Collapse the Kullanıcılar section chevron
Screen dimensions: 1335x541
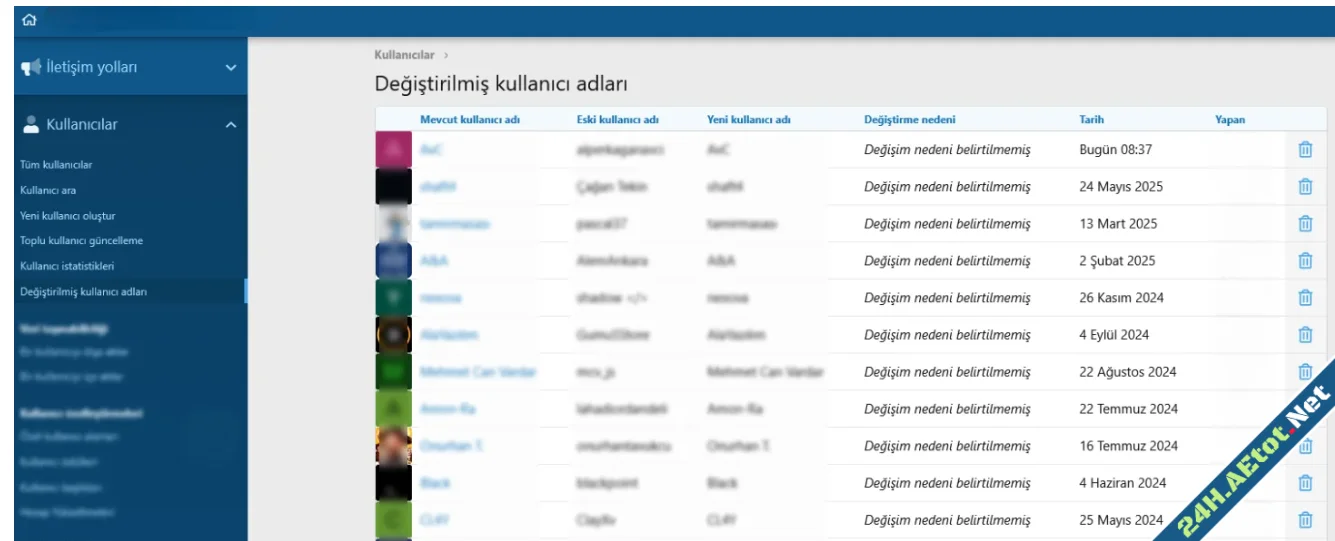[231, 125]
